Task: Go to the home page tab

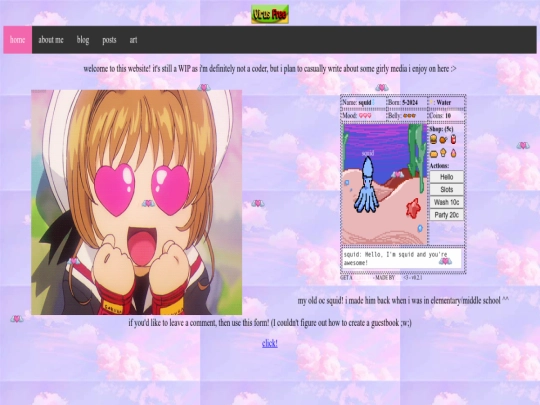Action: 18,40
